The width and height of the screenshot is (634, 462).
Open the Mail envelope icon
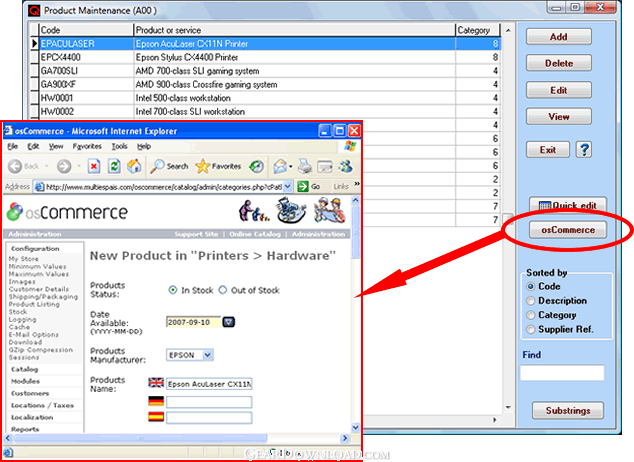280,166
